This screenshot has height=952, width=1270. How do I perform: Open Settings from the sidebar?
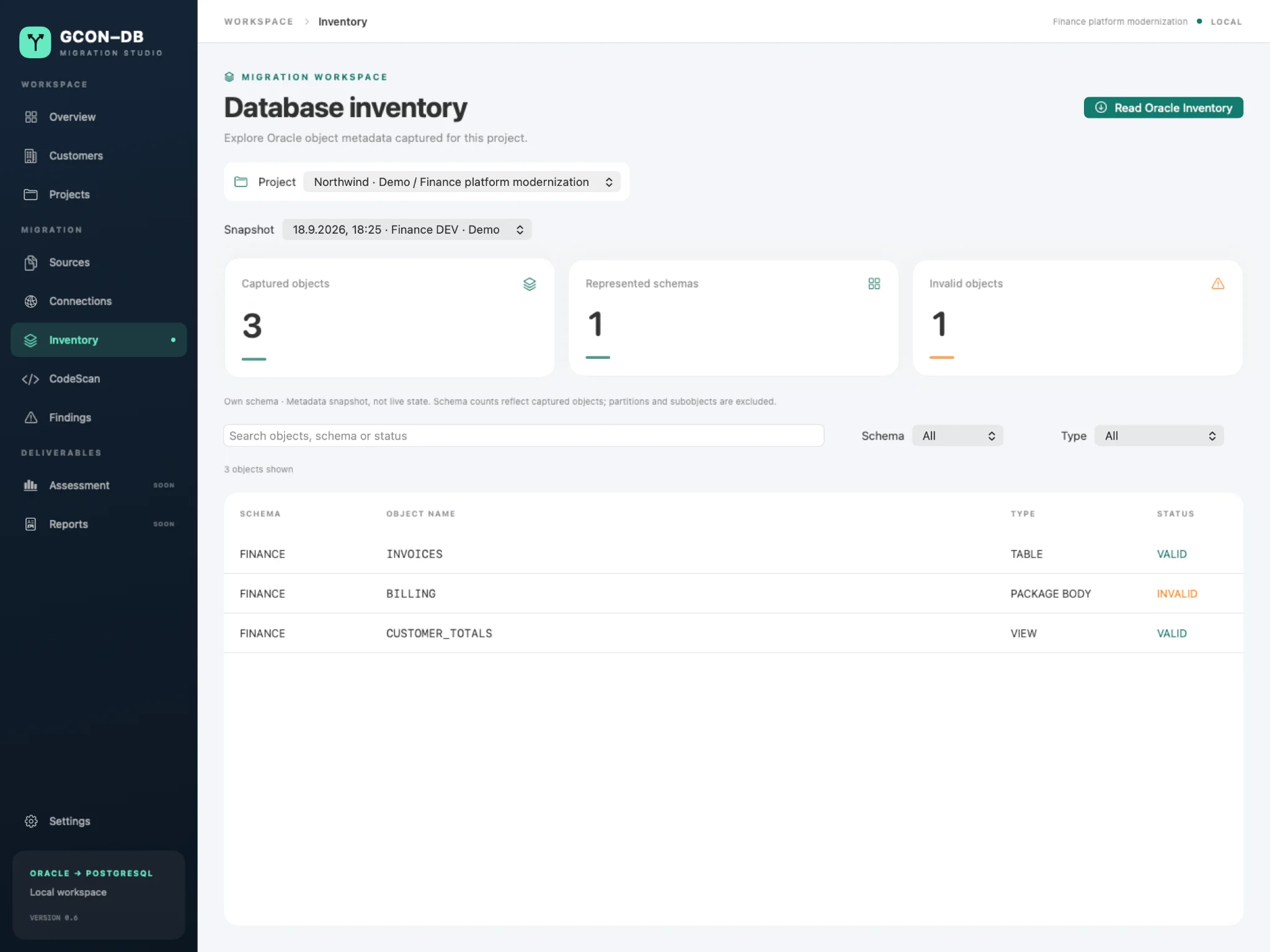click(x=99, y=821)
